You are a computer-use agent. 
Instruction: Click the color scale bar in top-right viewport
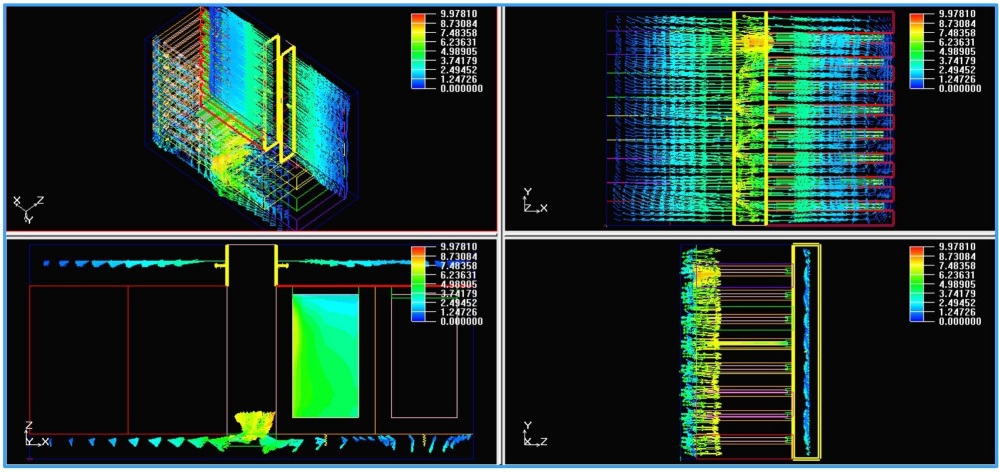click(917, 52)
